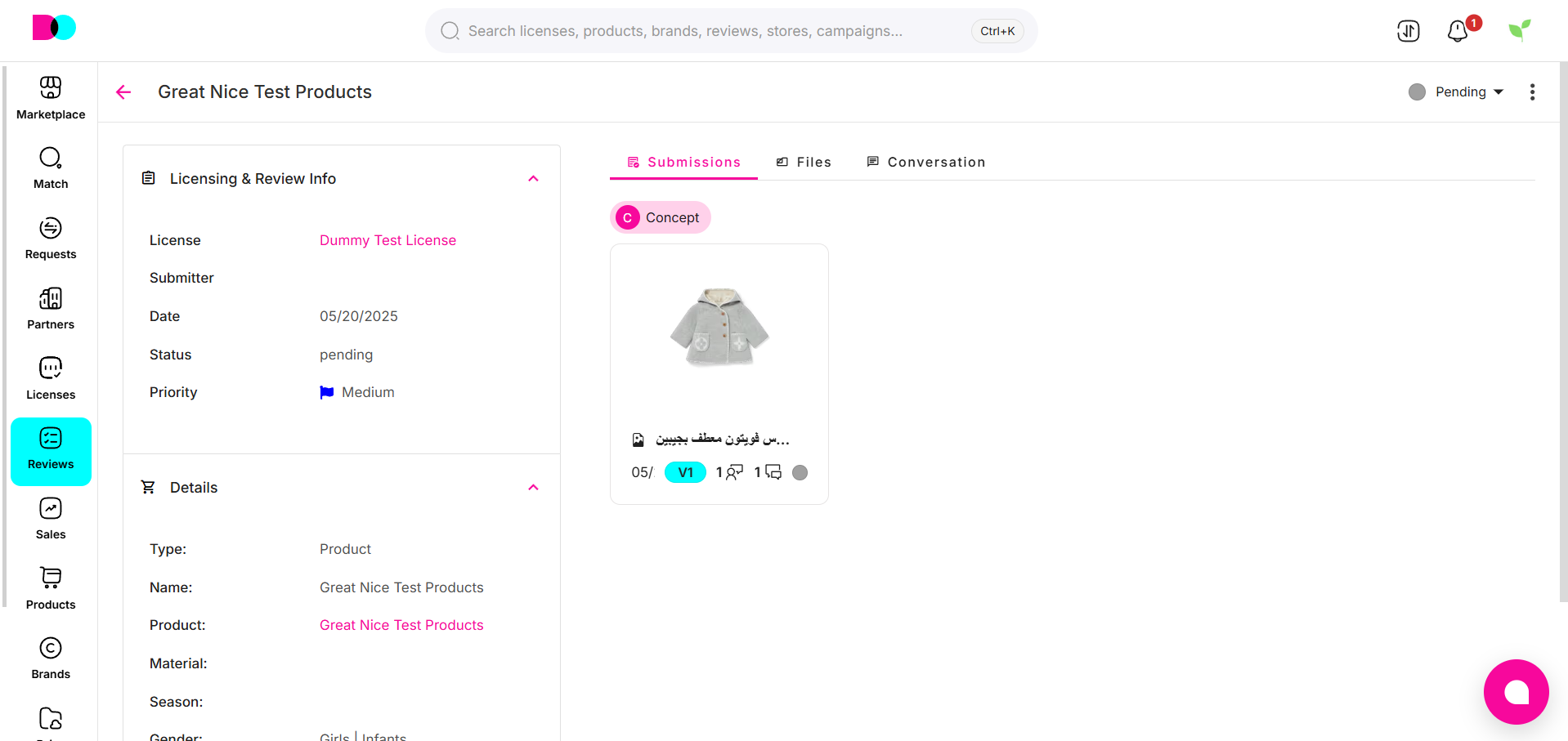1568x741 pixels.
Task: Click the Great Nice Test Products page title
Action: point(265,92)
